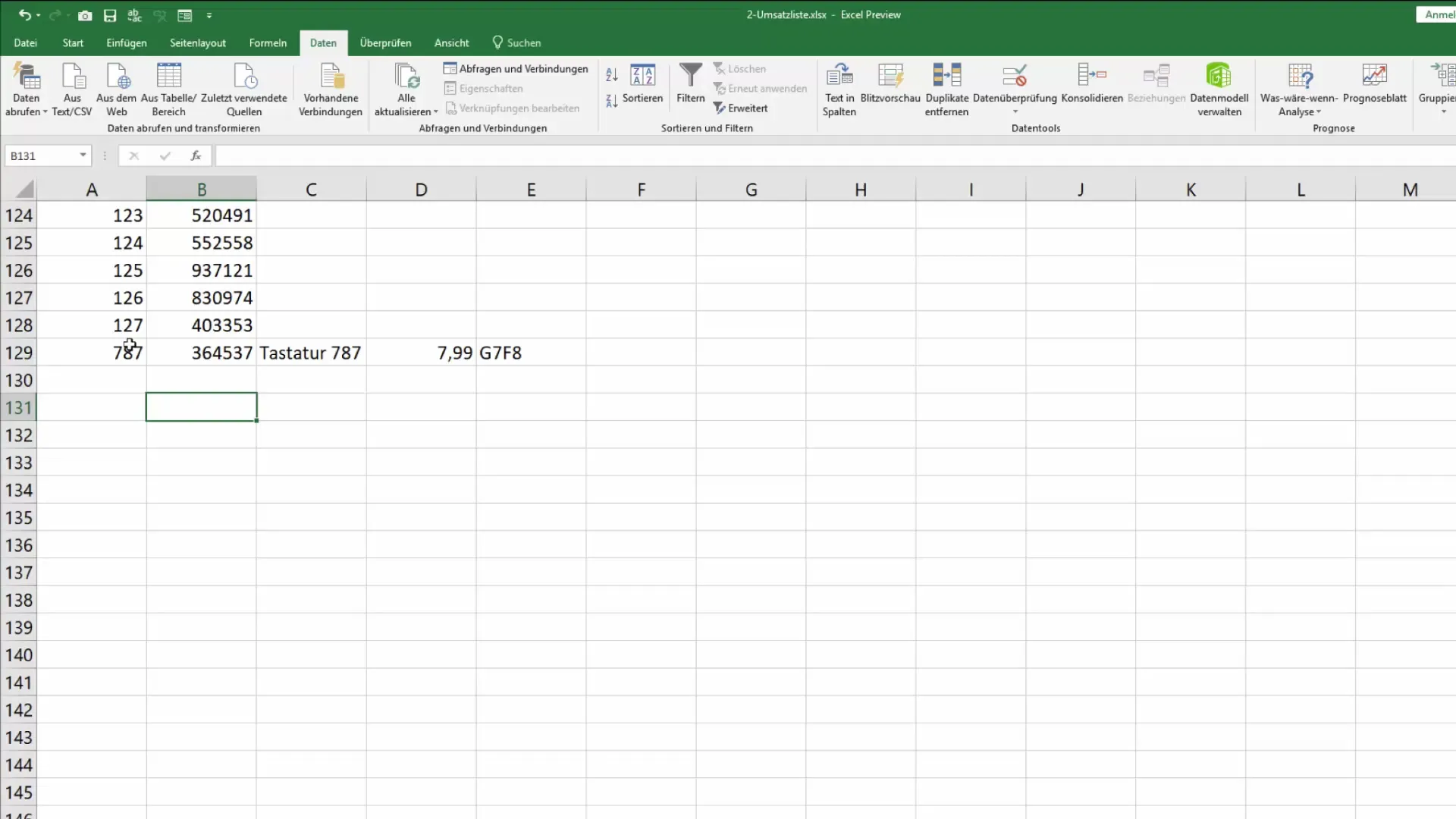The image size is (1456, 819).
Task: Click into the formula bar
Action: 834,155
